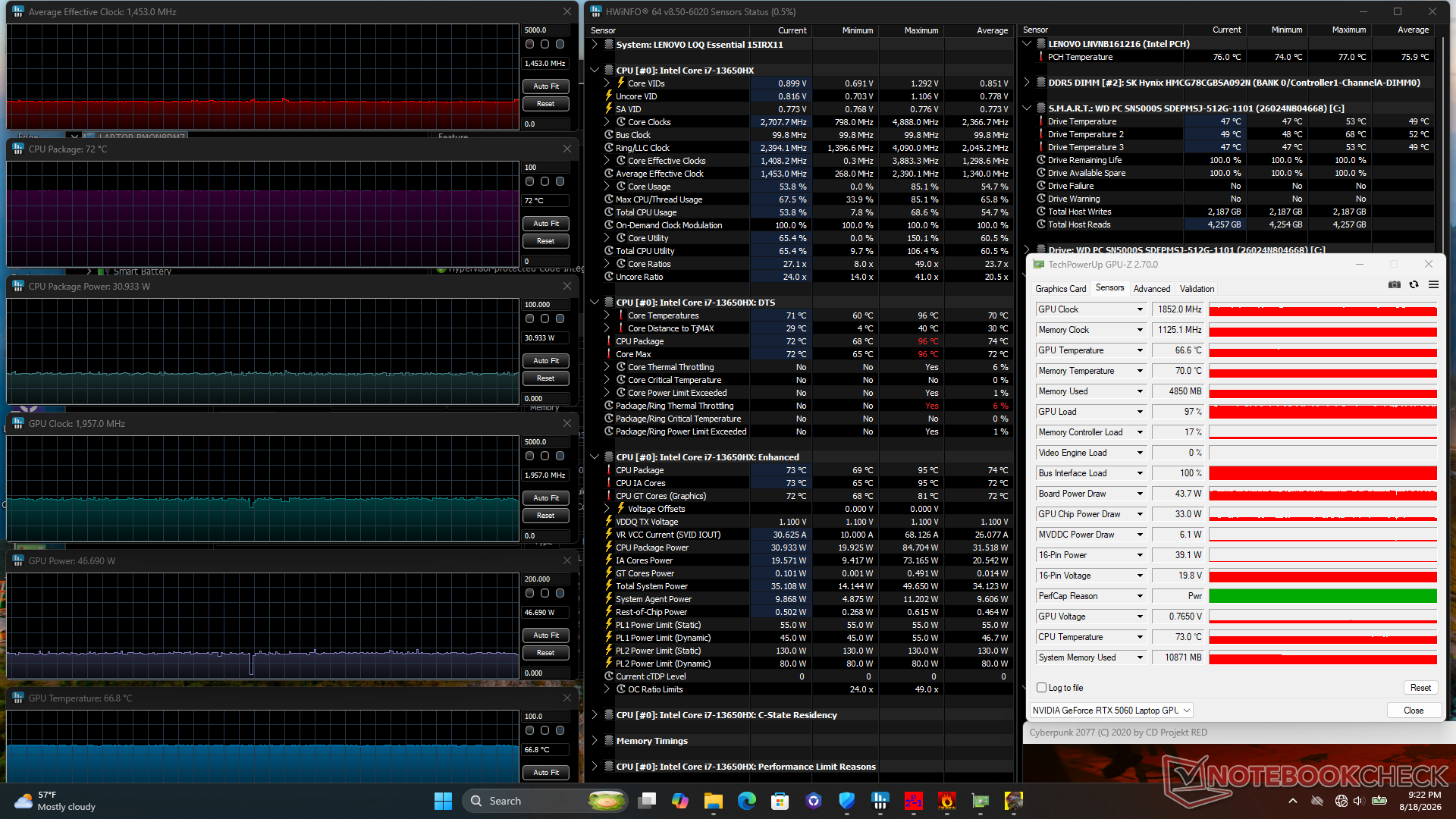Open the OneDrive tray icon
The image size is (1456, 819).
(1317, 801)
